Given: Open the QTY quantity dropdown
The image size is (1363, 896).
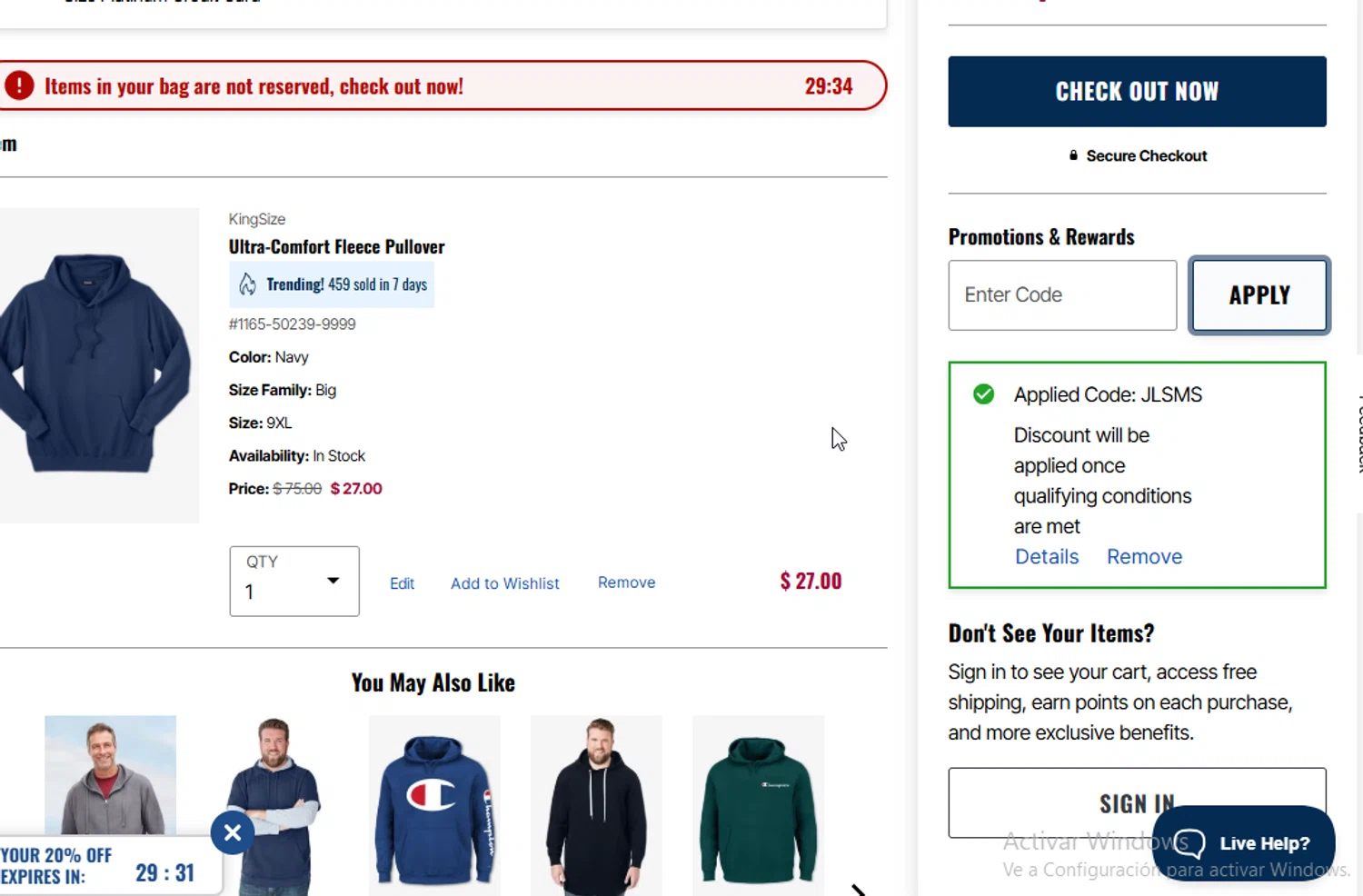Looking at the screenshot, I should (294, 582).
